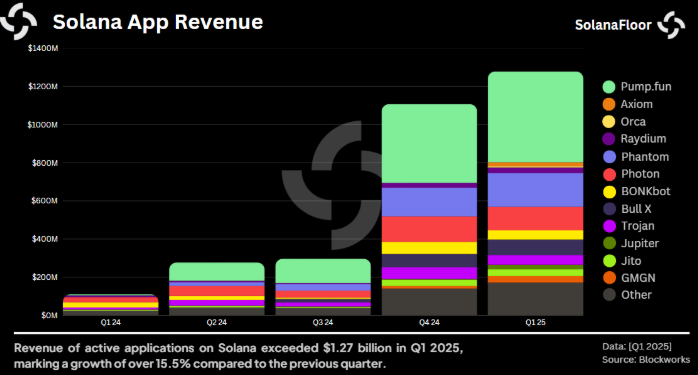Click the GMGN legend color dot
Viewport: 698px width, 375px height.
609,278
